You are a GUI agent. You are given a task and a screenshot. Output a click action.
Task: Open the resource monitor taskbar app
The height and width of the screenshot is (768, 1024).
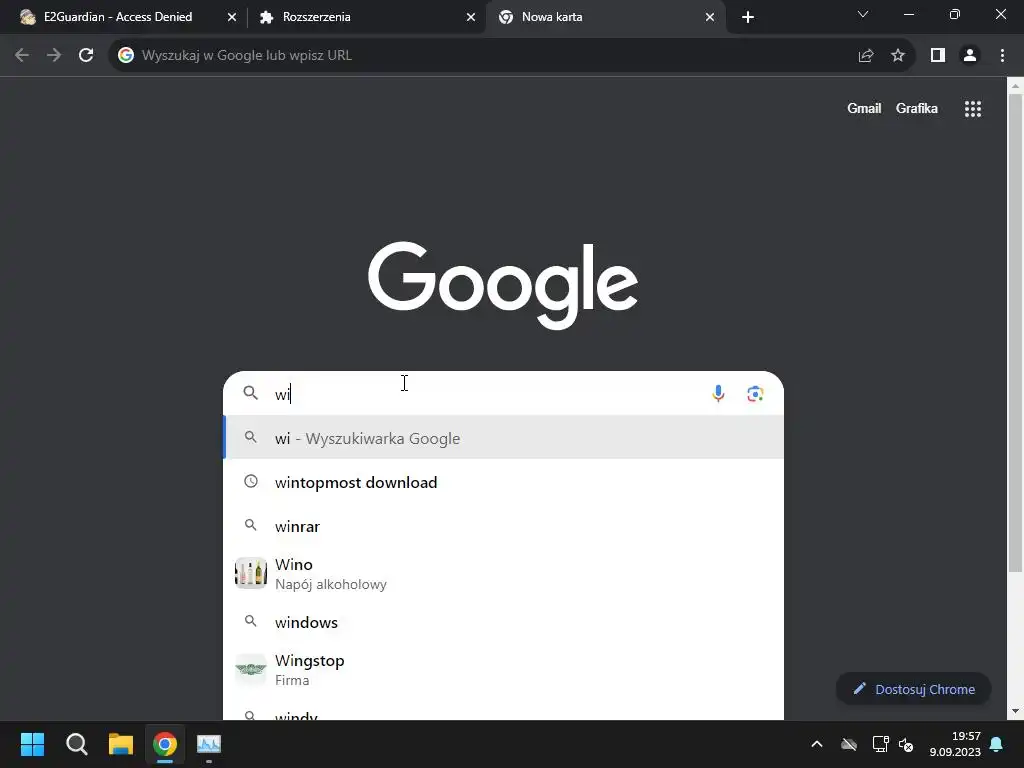(x=209, y=744)
